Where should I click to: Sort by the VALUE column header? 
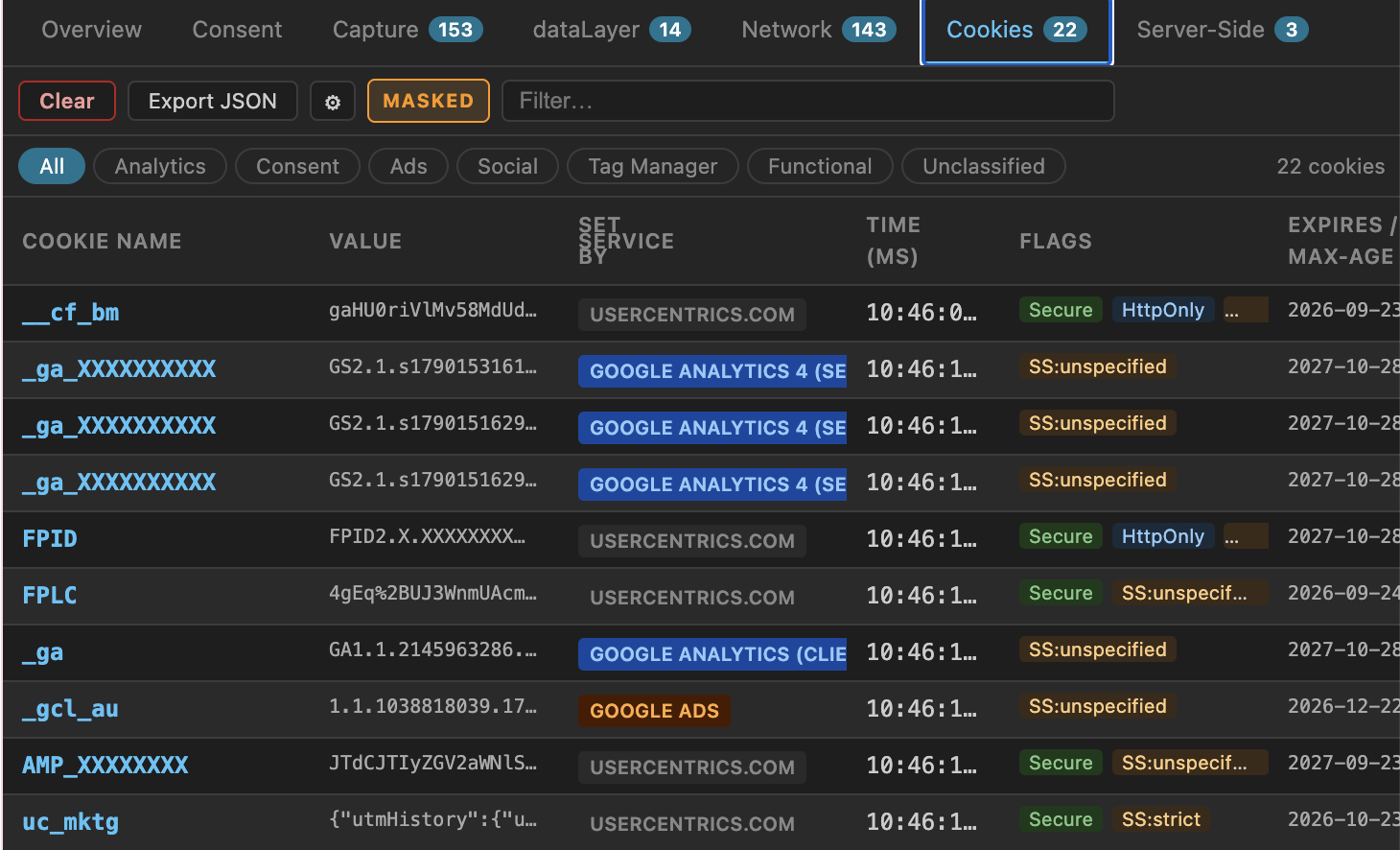365,241
